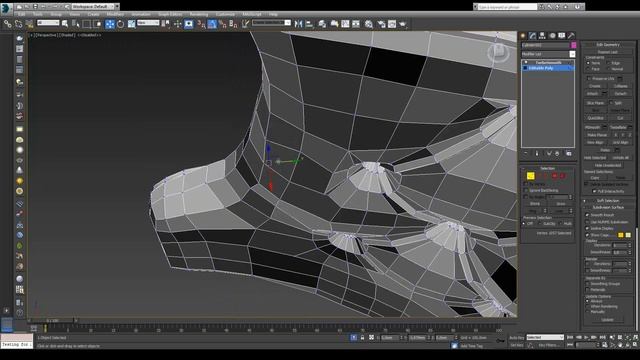Open the Hierarchy command panel tab

point(542,36)
